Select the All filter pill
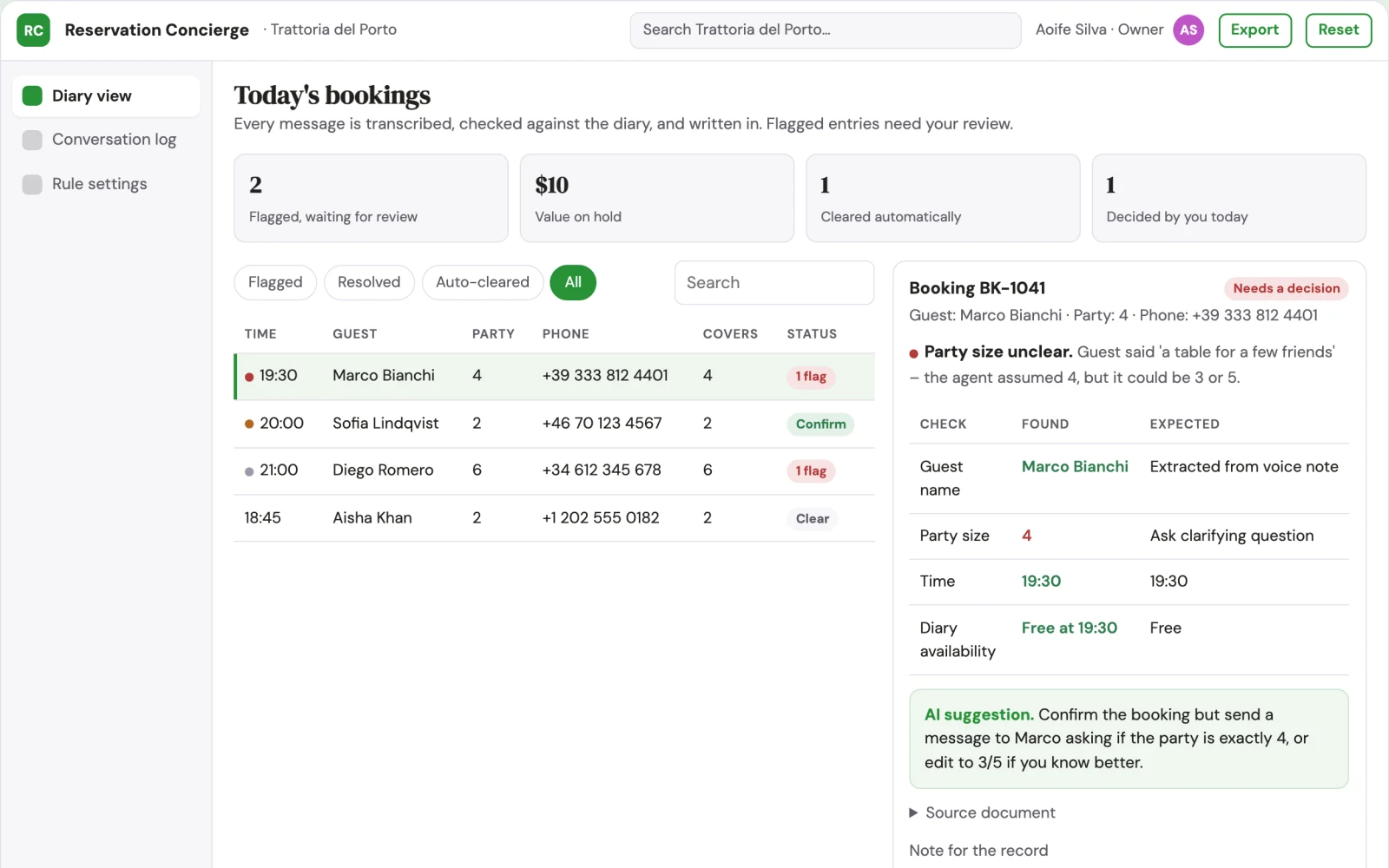This screenshot has width=1389, height=868. pos(573,283)
